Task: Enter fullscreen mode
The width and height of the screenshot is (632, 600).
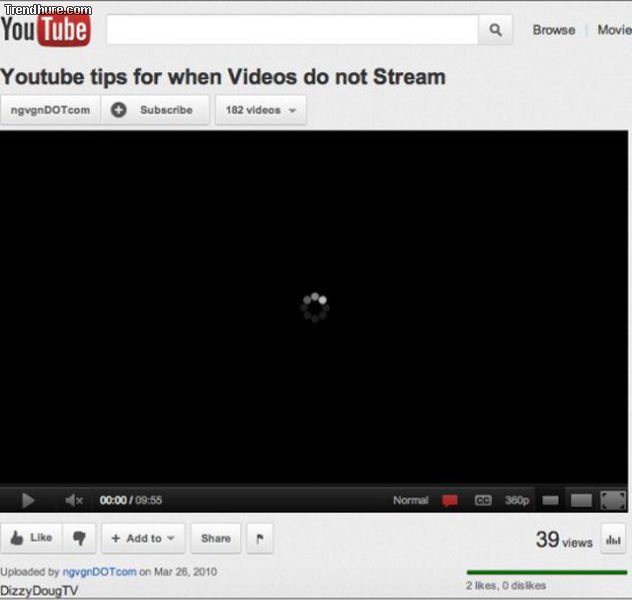Action: tap(612, 500)
